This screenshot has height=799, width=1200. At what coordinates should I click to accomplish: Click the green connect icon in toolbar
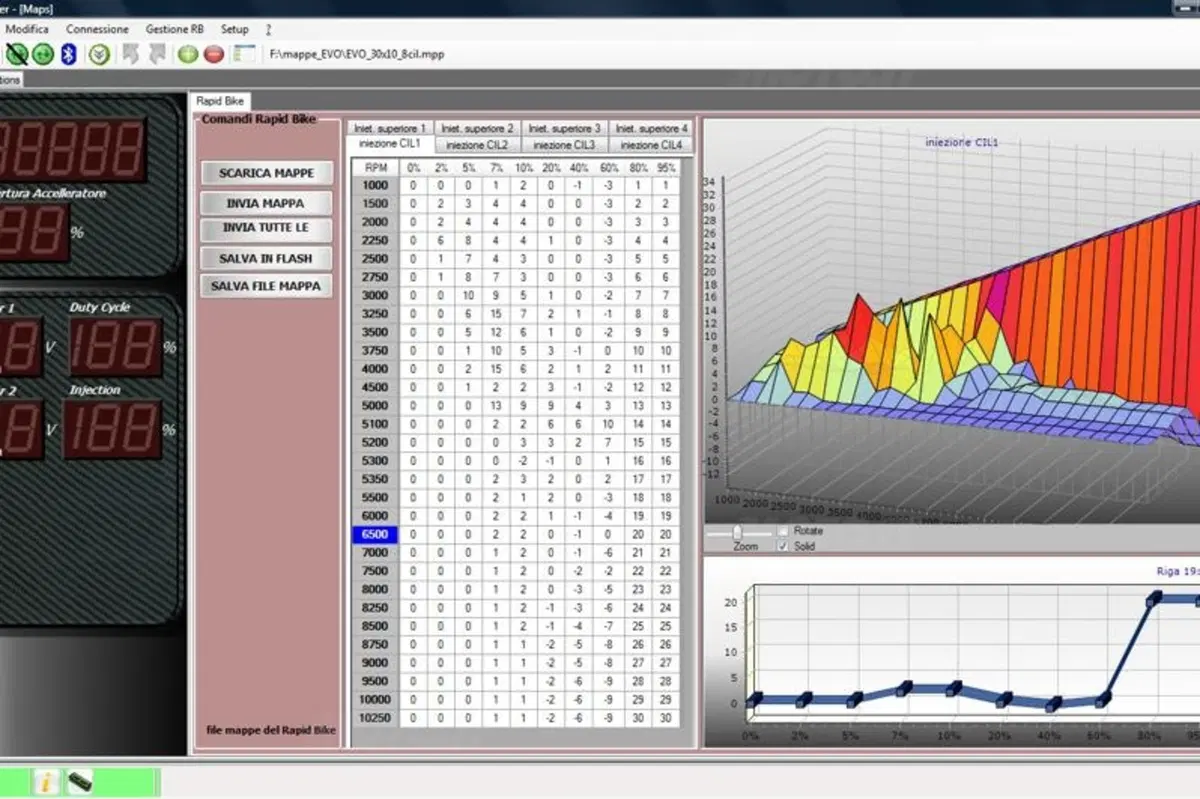[x=43, y=54]
